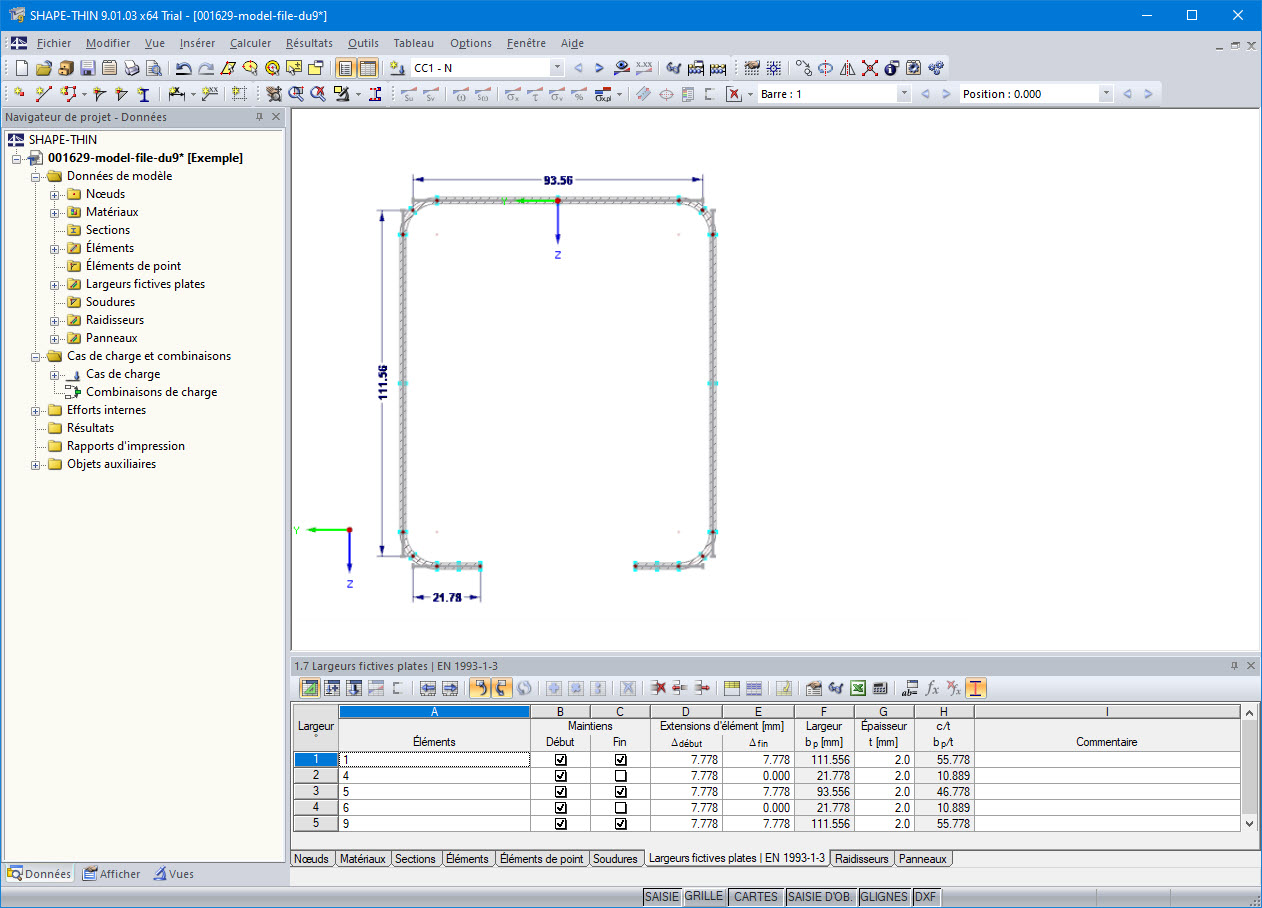The image size is (1262, 908).
Task: Expand the Efforts internes folder
Action: [x=36, y=410]
